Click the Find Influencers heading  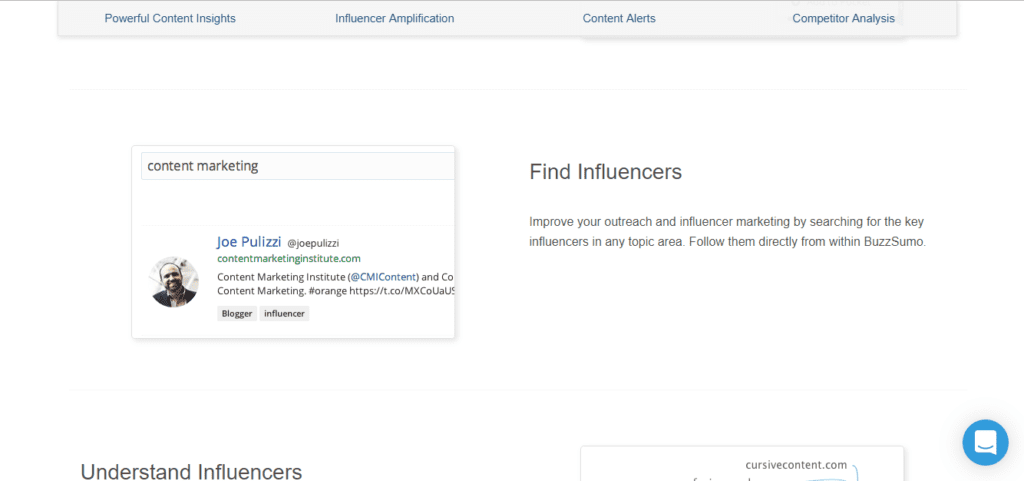coord(605,172)
